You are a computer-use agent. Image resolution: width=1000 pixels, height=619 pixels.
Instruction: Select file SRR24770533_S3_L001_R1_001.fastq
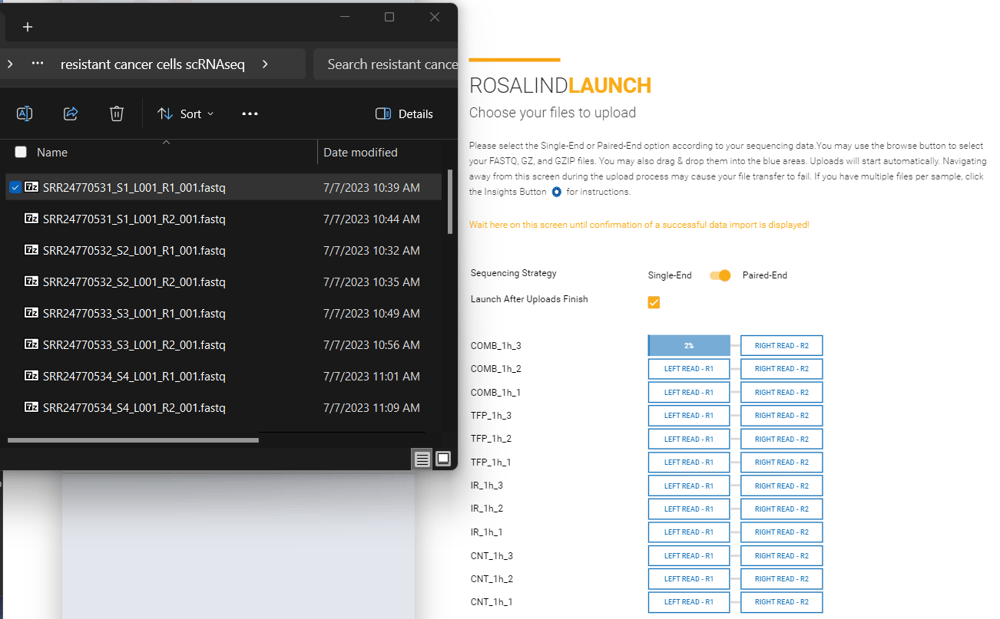pos(223,313)
